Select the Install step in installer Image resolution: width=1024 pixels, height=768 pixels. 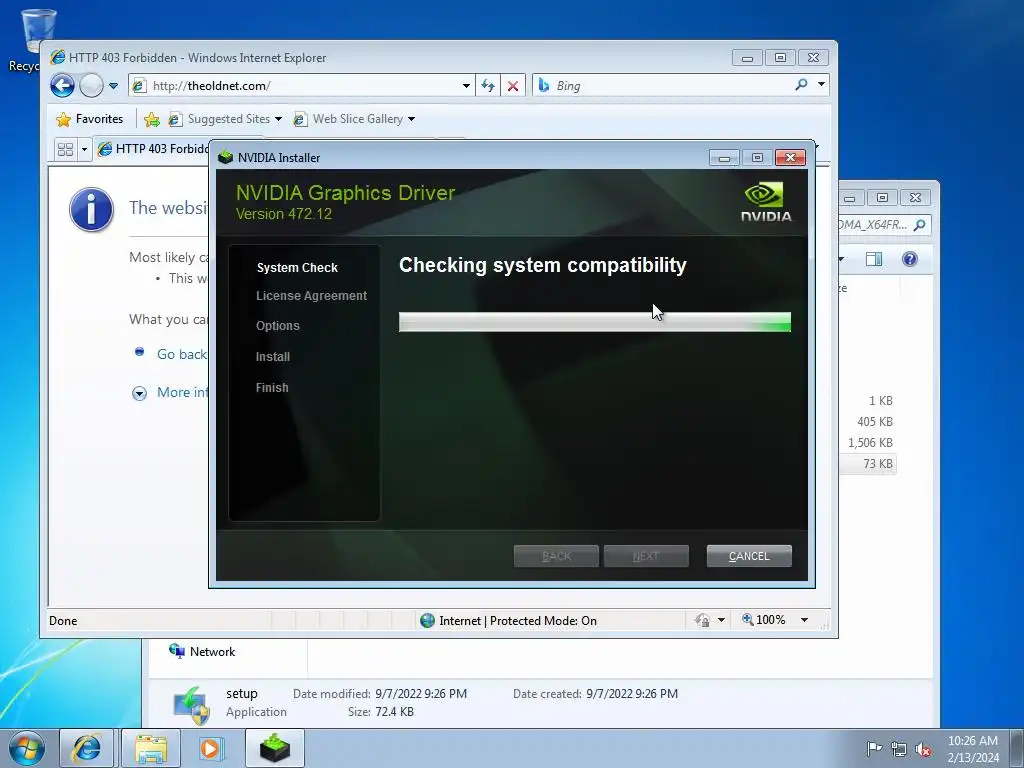[x=273, y=357]
